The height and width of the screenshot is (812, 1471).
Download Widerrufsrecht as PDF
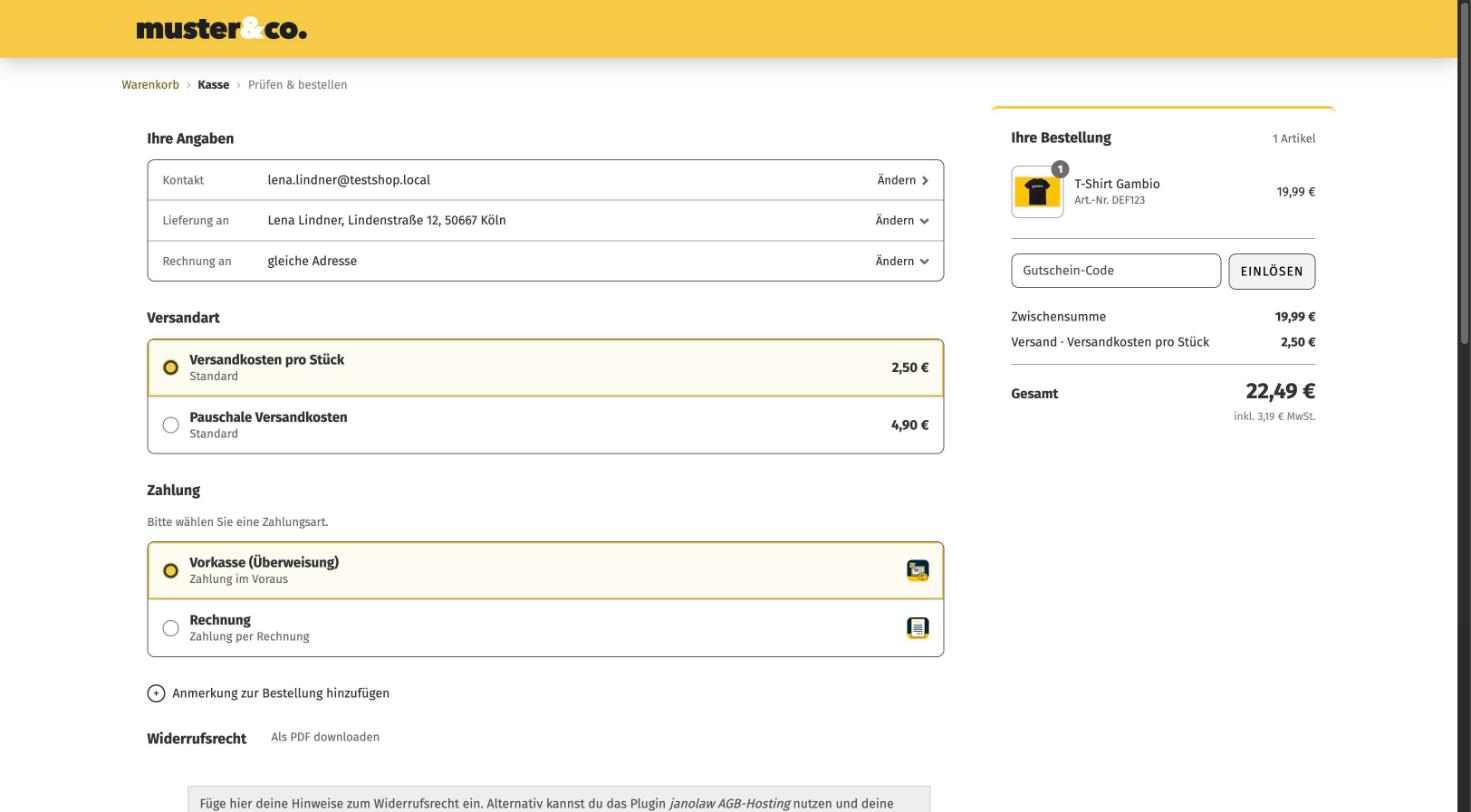coord(325,737)
